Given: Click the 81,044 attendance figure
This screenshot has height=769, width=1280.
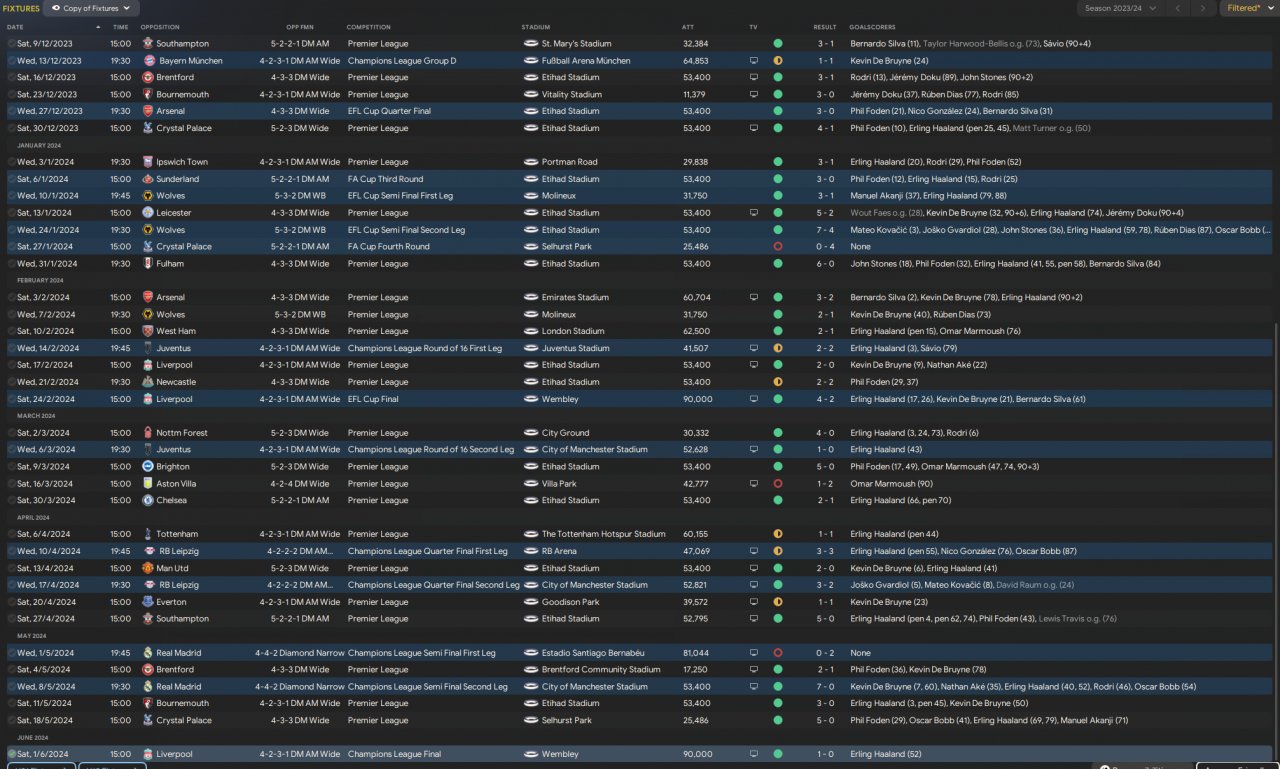Looking at the screenshot, I should pos(696,653).
